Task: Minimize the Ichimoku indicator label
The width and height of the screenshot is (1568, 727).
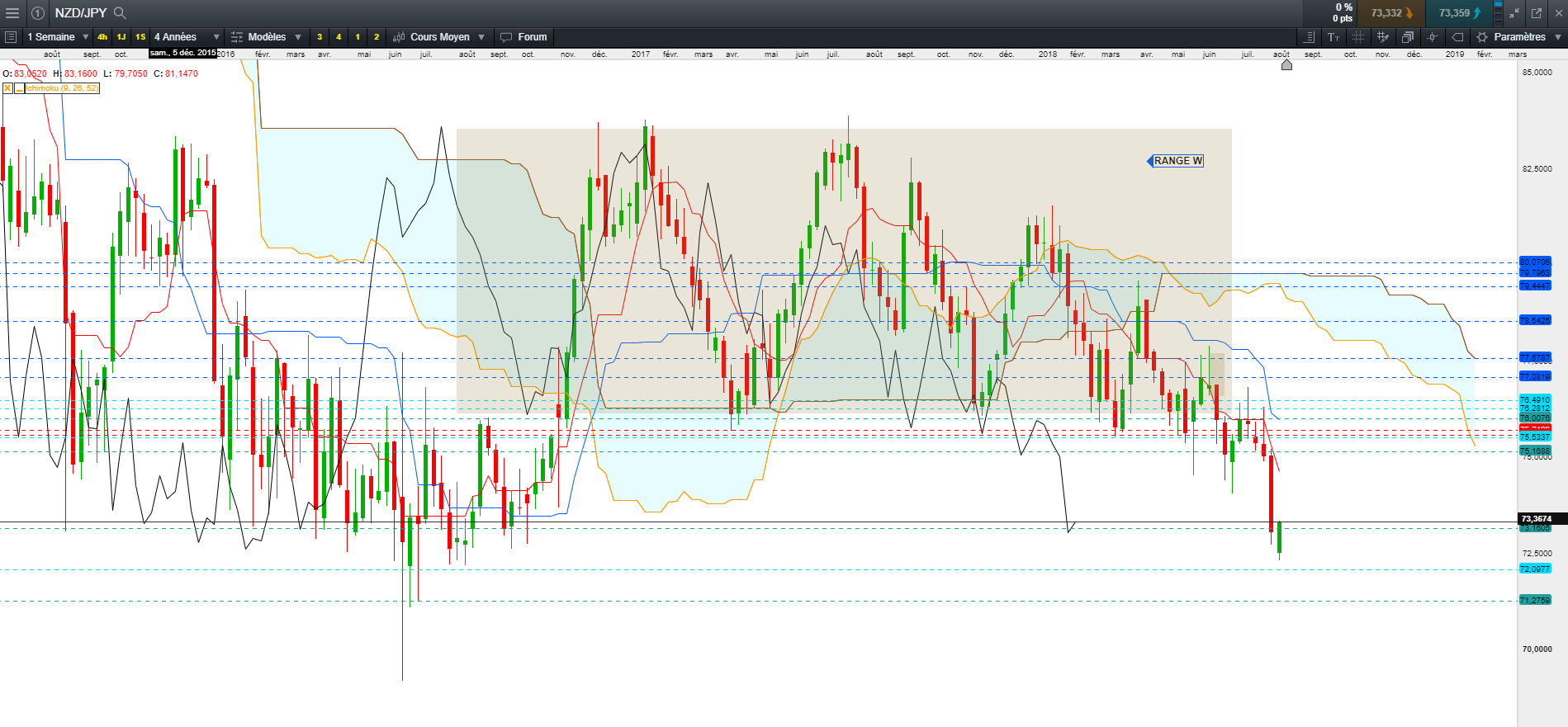Action: [19, 88]
